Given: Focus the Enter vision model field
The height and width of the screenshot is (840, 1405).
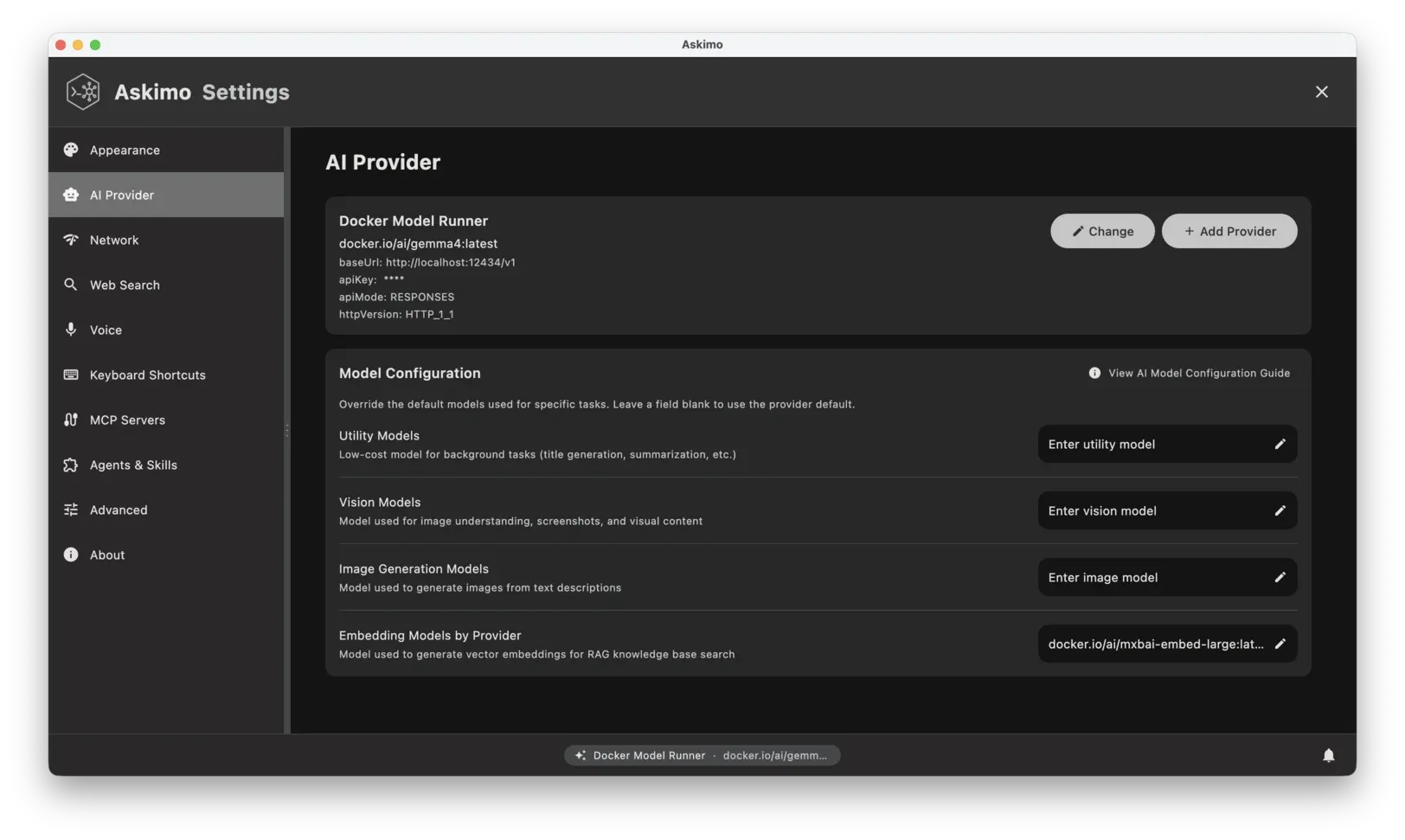Looking at the screenshot, I should [1167, 510].
